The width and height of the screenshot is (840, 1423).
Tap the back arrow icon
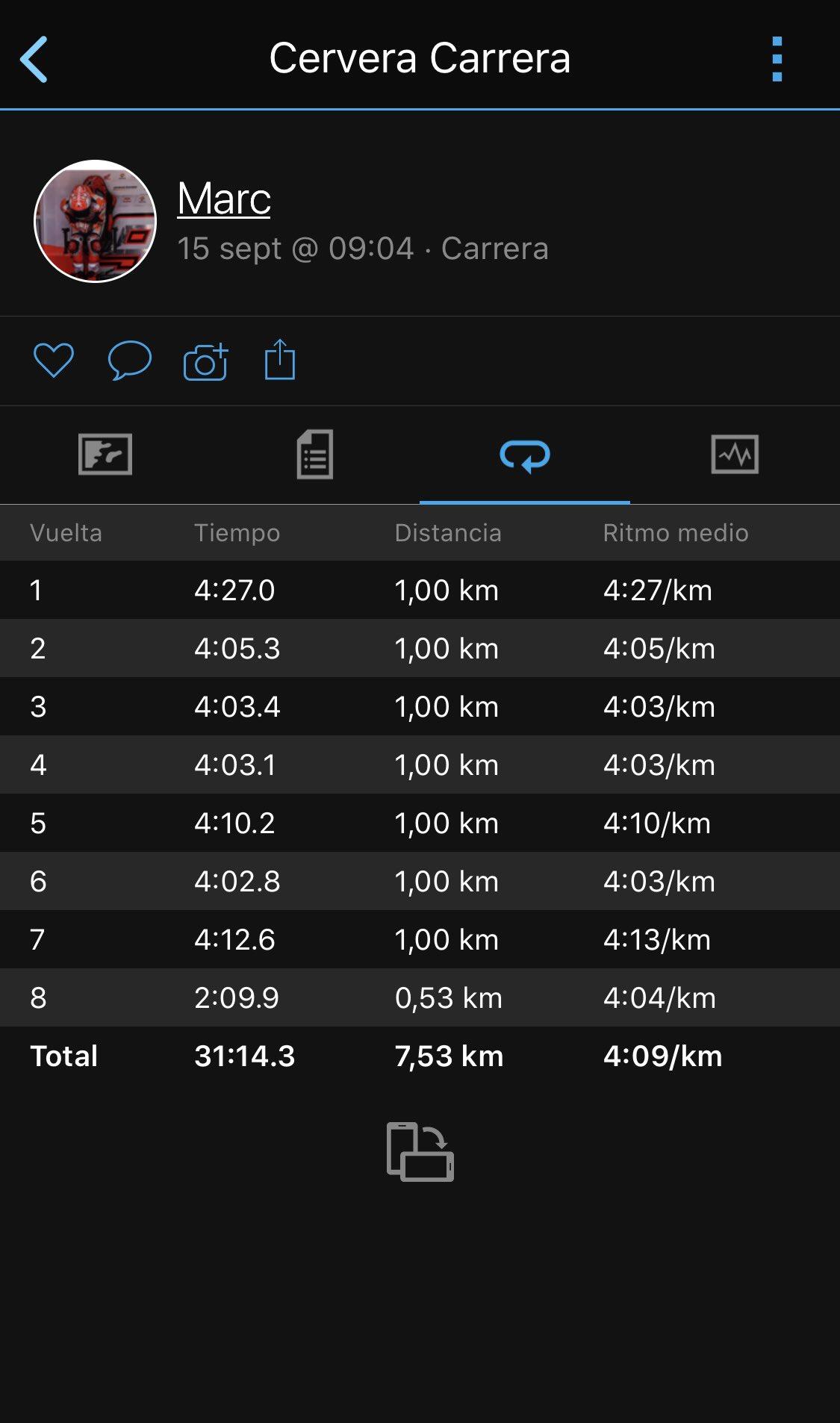[34, 59]
